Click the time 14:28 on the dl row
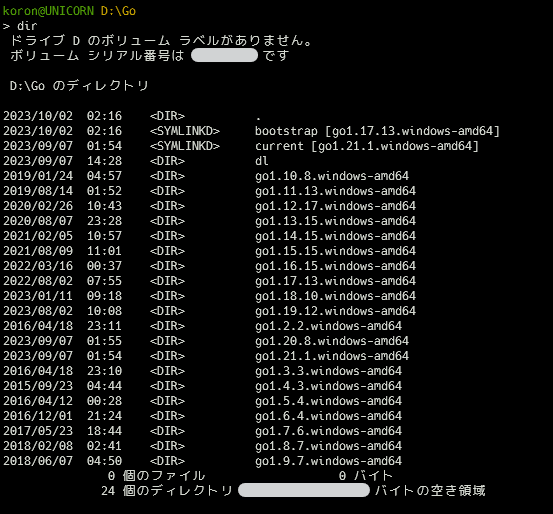 click(104, 161)
